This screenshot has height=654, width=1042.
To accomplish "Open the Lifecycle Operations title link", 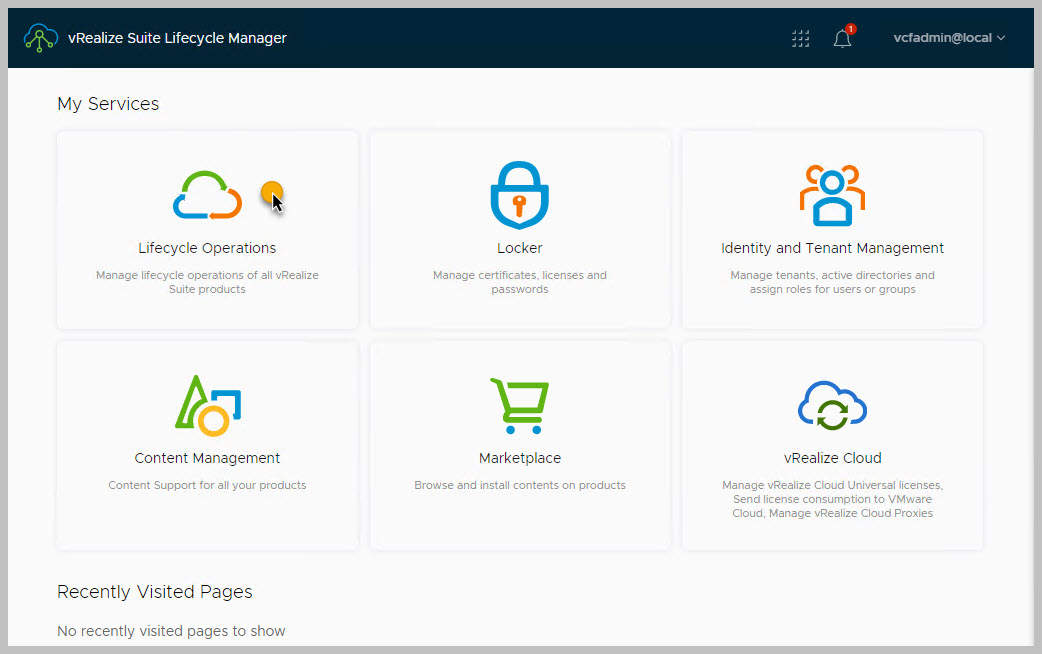I will pos(207,248).
